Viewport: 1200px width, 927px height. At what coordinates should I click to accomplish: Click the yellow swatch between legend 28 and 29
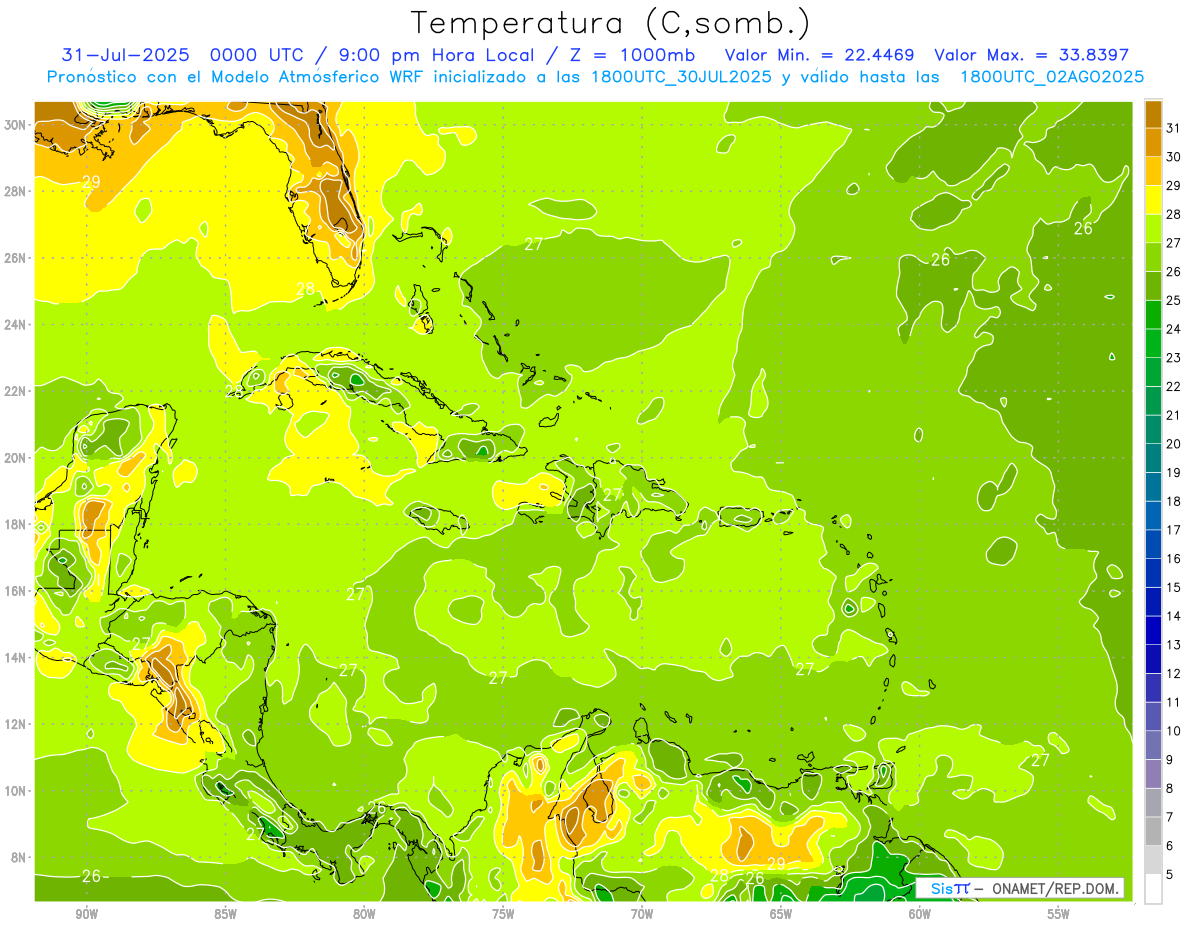point(1153,199)
